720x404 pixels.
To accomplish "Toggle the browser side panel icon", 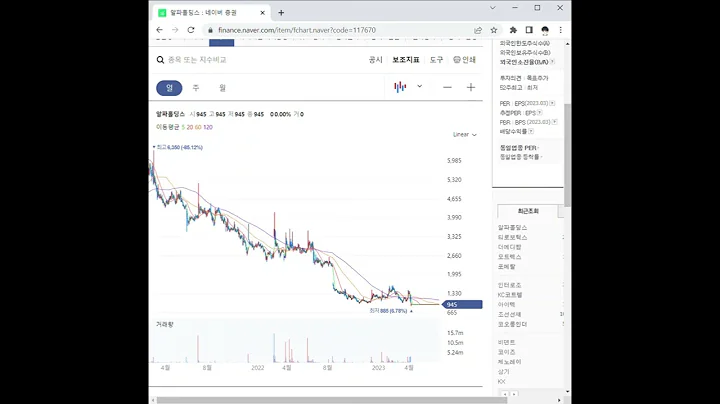I will tap(529, 30).
